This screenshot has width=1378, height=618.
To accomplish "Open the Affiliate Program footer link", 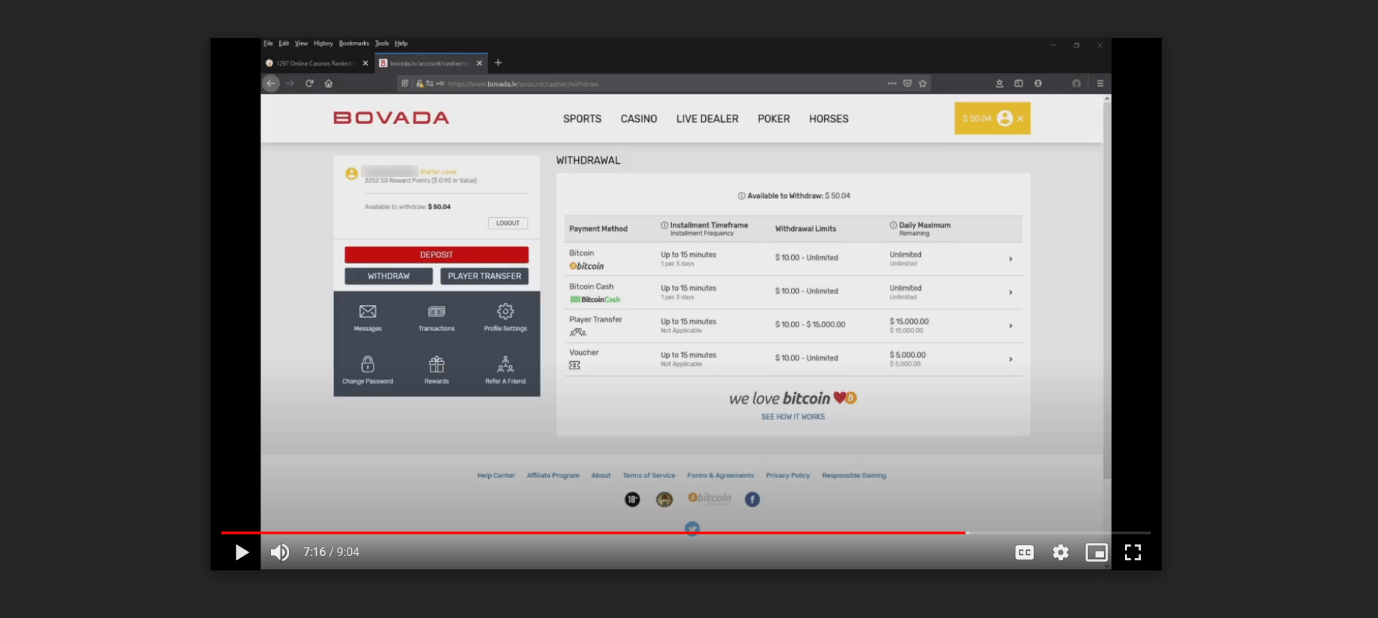I will [x=553, y=476].
